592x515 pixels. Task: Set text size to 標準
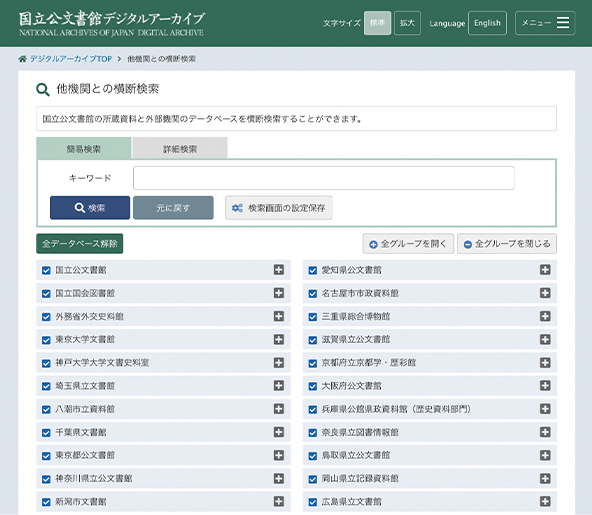click(377, 23)
